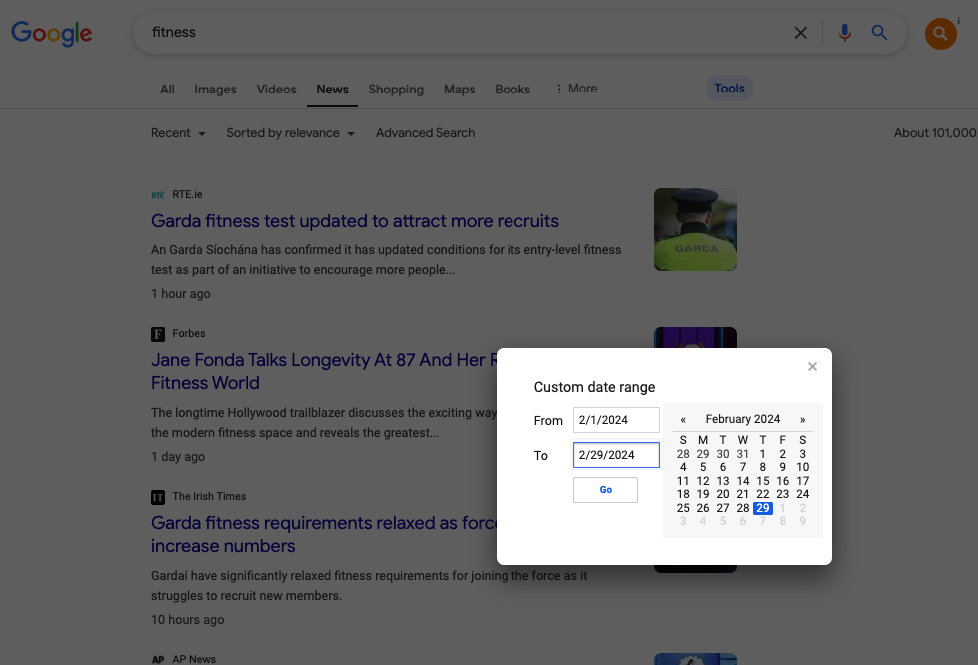Image resolution: width=978 pixels, height=665 pixels.
Task: Select February 6 in the calendar
Action: pyautogui.click(x=723, y=467)
